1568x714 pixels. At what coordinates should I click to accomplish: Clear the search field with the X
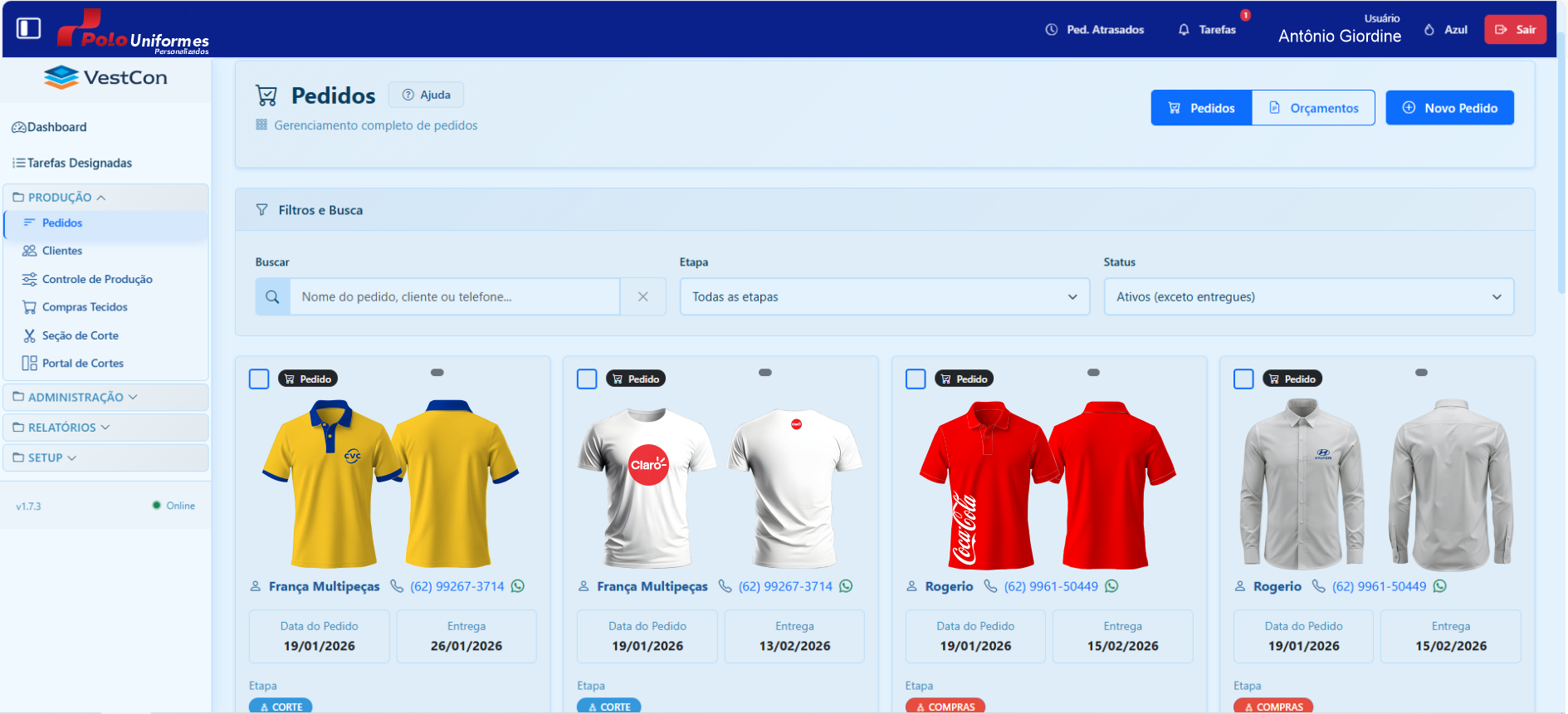643,296
